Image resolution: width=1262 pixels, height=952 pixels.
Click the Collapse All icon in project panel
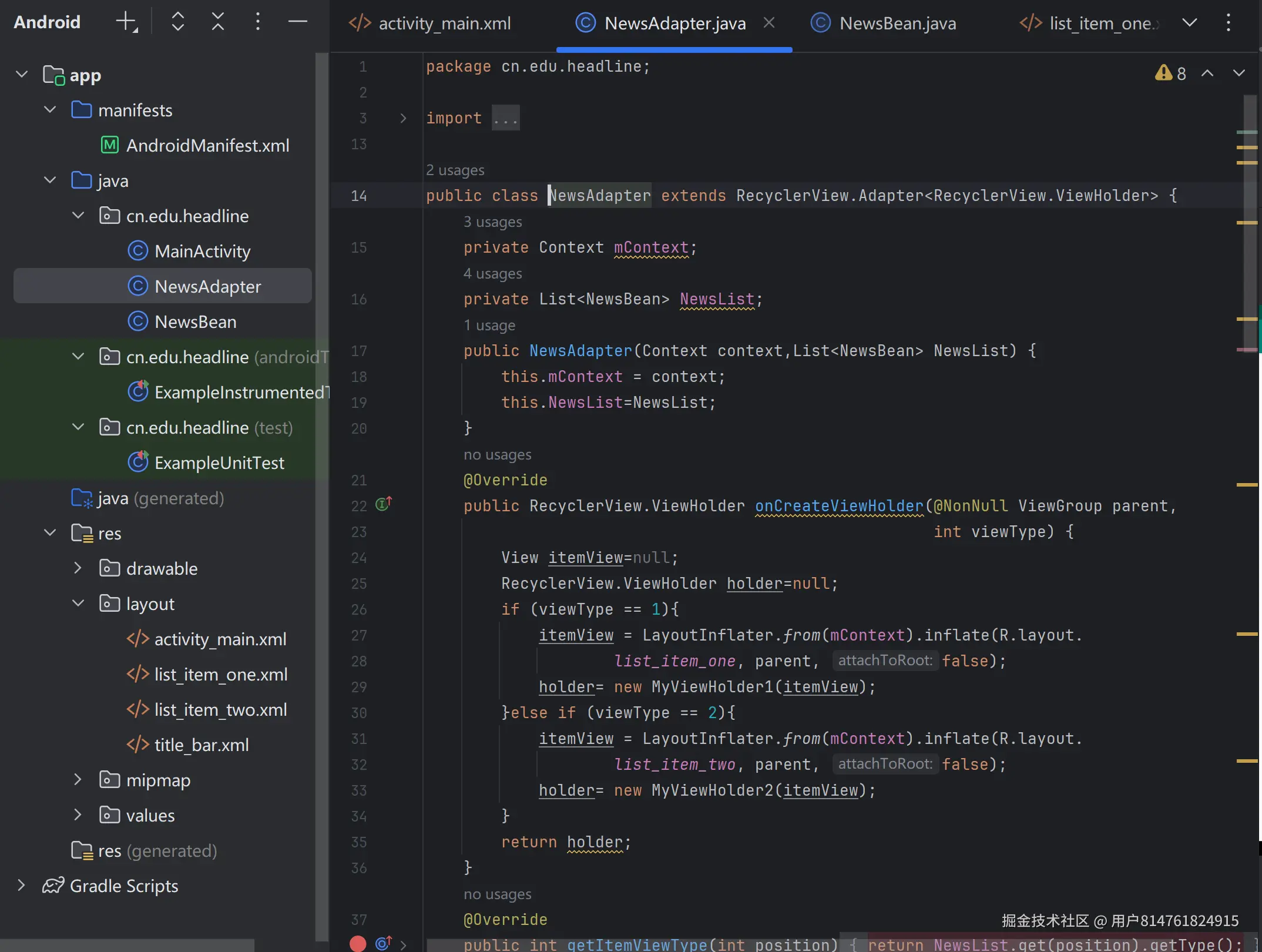[218, 22]
